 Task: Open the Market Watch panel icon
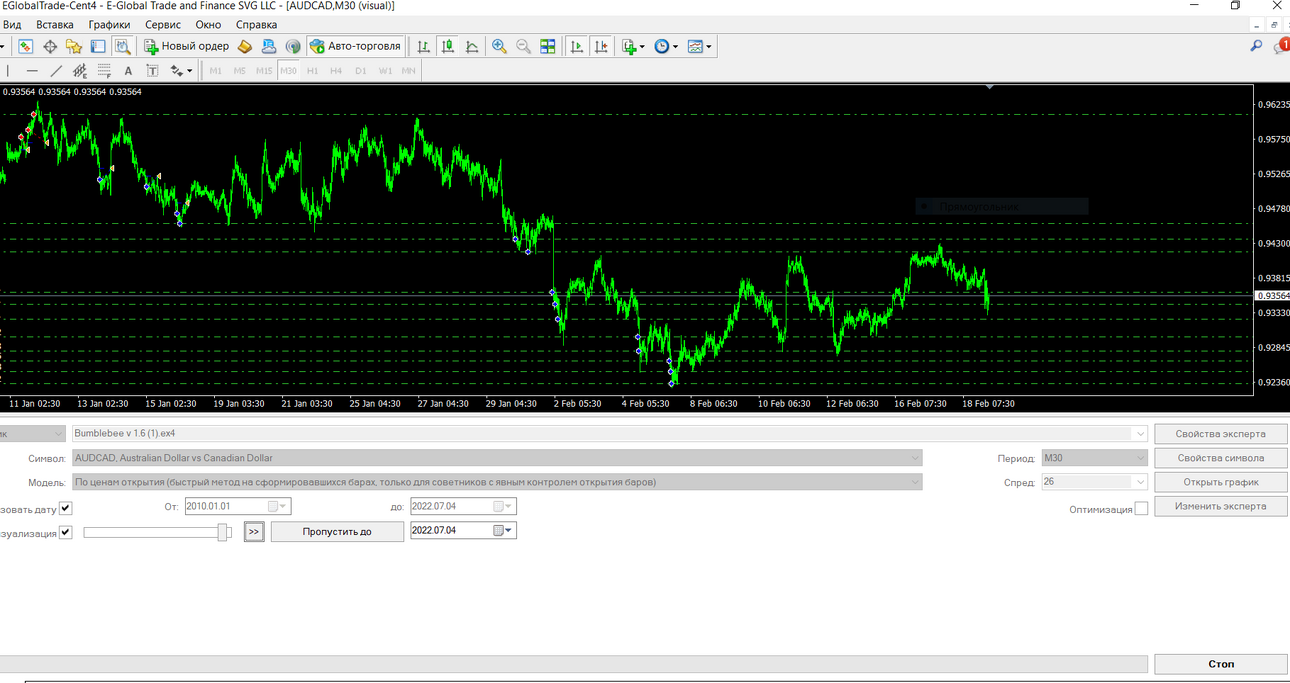pos(26,46)
